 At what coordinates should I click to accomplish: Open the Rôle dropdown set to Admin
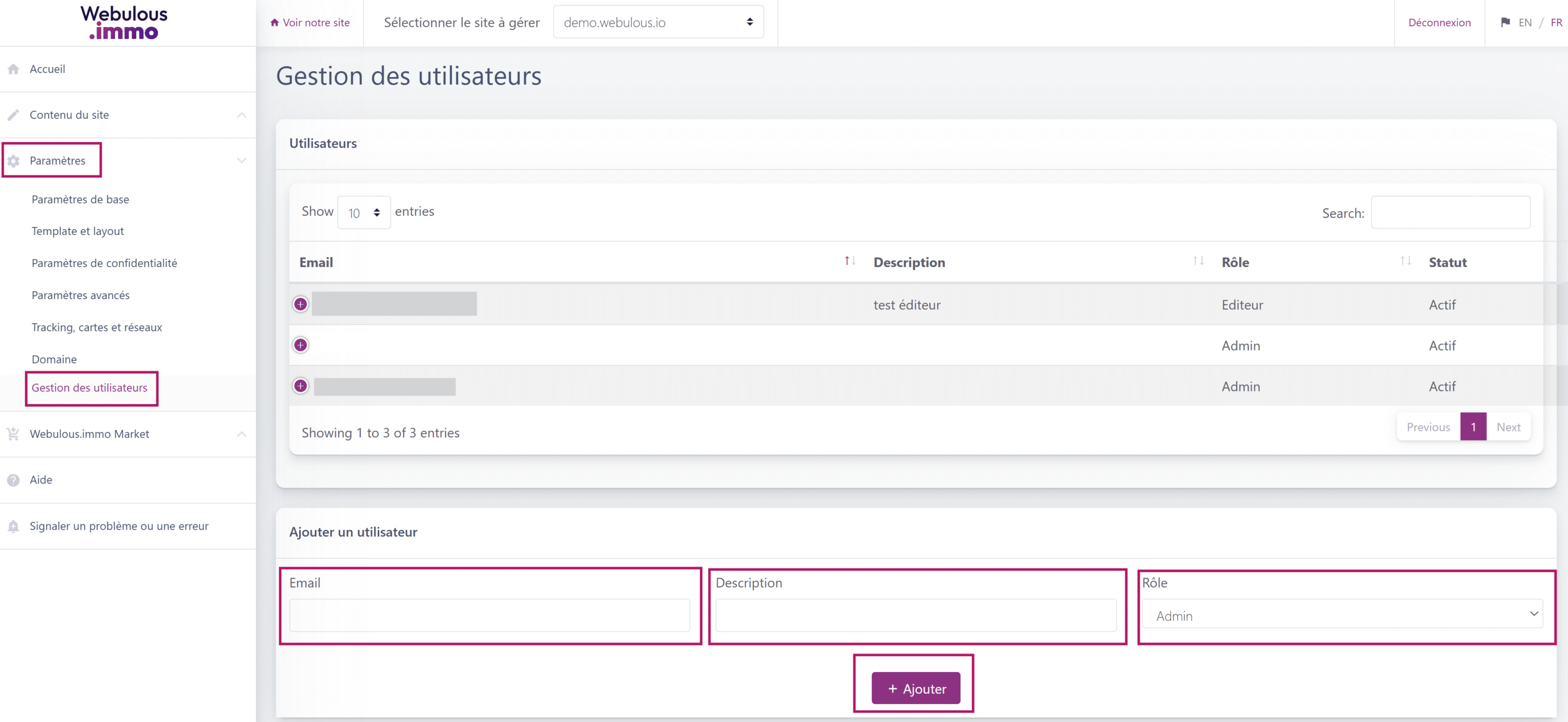pyautogui.click(x=1342, y=614)
